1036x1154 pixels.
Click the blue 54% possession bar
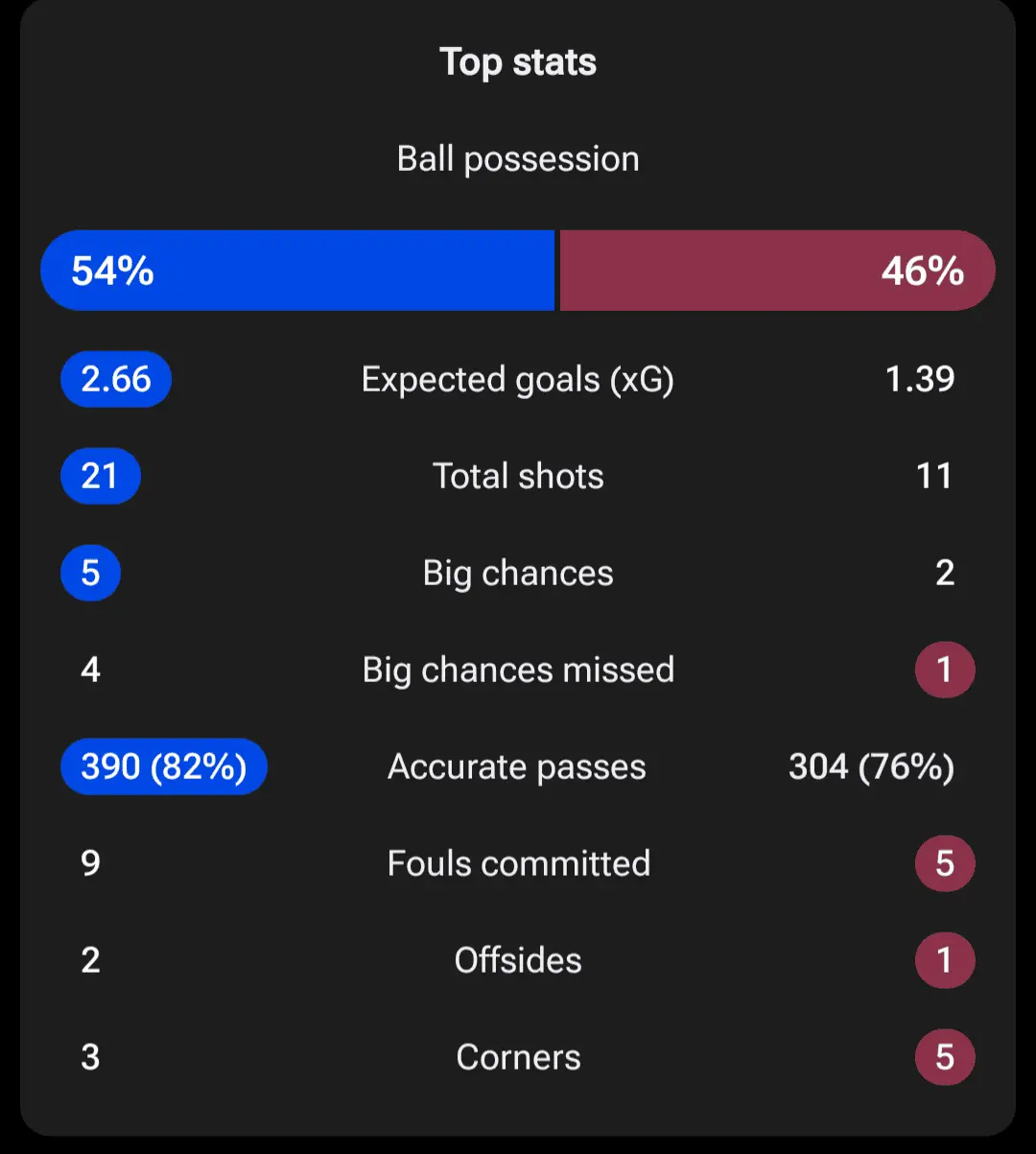tap(297, 271)
